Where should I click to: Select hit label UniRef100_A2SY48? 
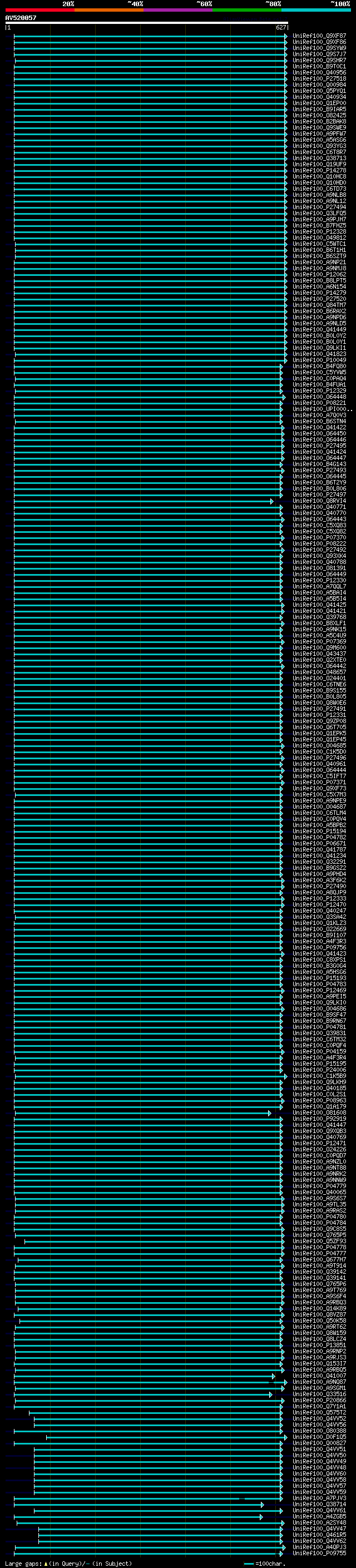pyautogui.click(x=319, y=1522)
